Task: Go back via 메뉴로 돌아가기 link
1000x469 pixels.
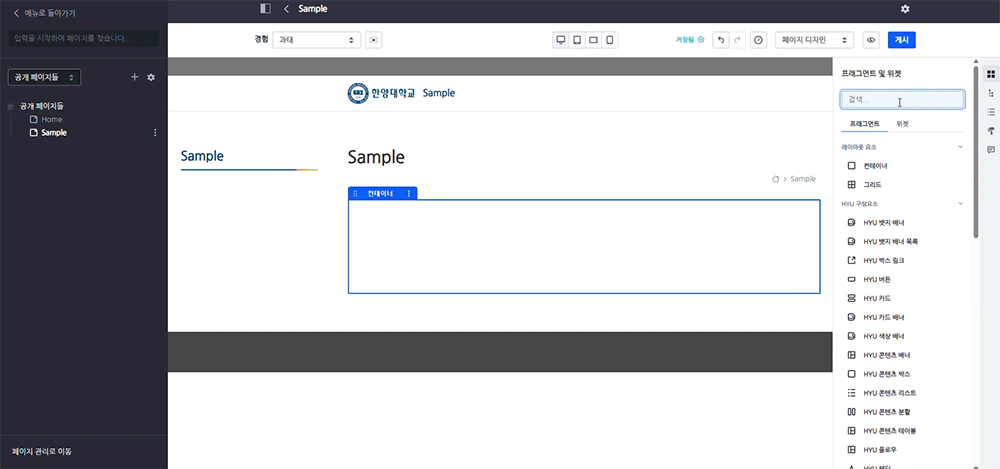Action: pyautogui.click(x=44, y=13)
